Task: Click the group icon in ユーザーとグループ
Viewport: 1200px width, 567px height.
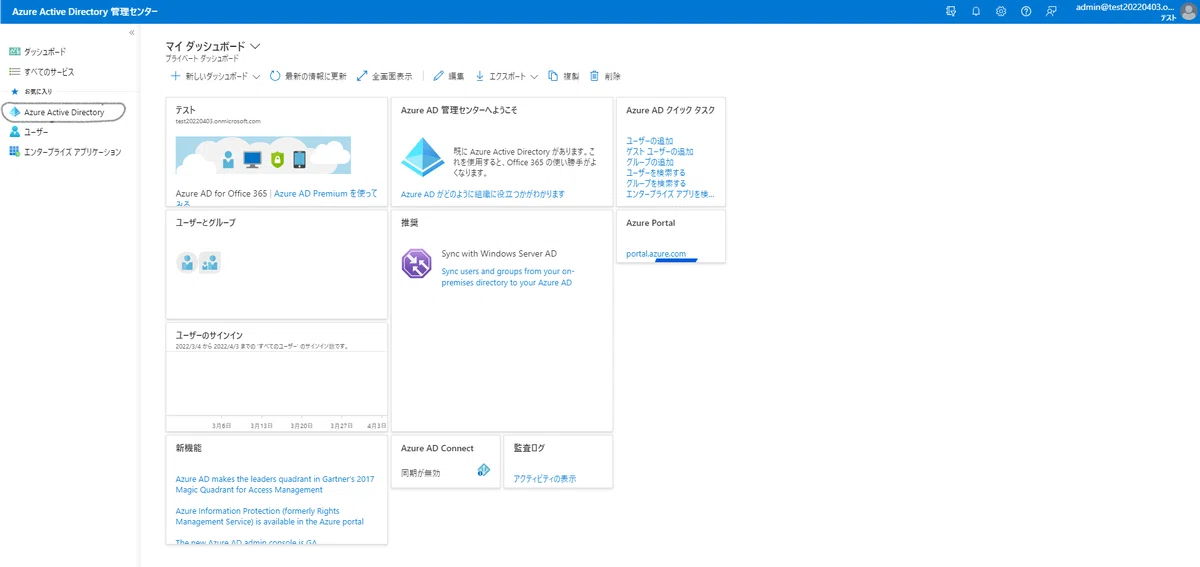Action: point(210,263)
